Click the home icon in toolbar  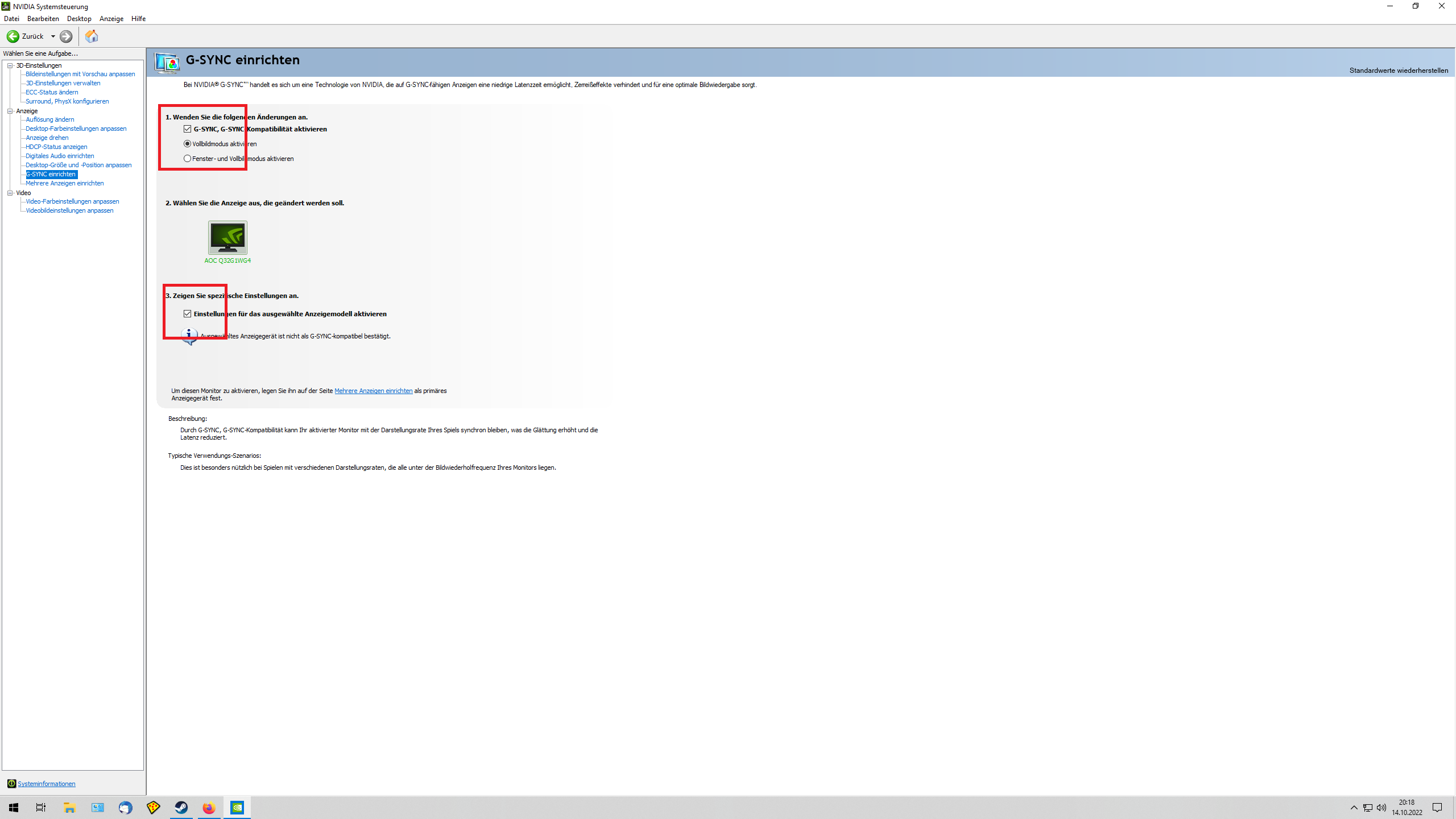pos(92,36)
